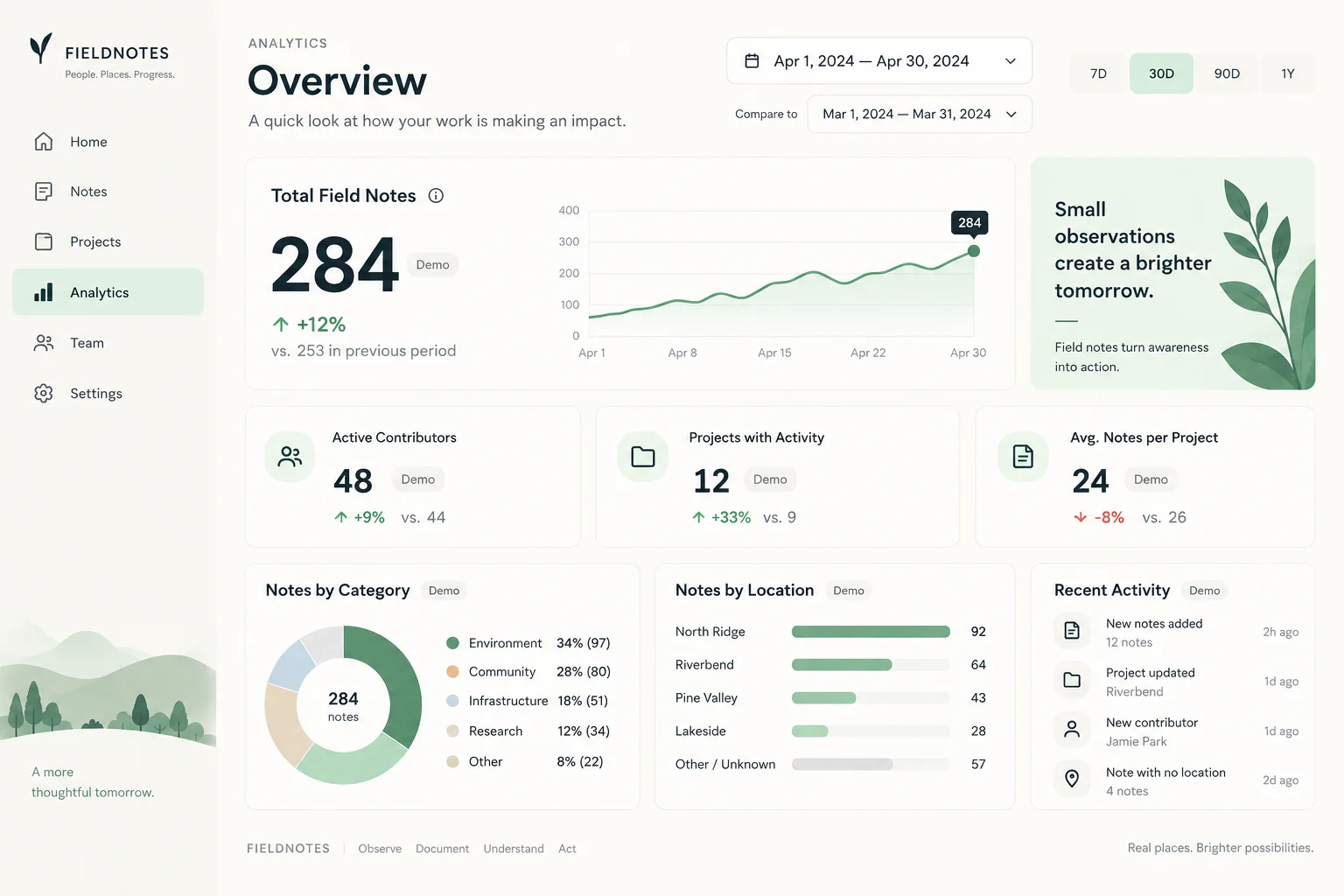Click the North Ridge location bar
The height and width of the screenshot is (896, 1344).
click(871, 632)
